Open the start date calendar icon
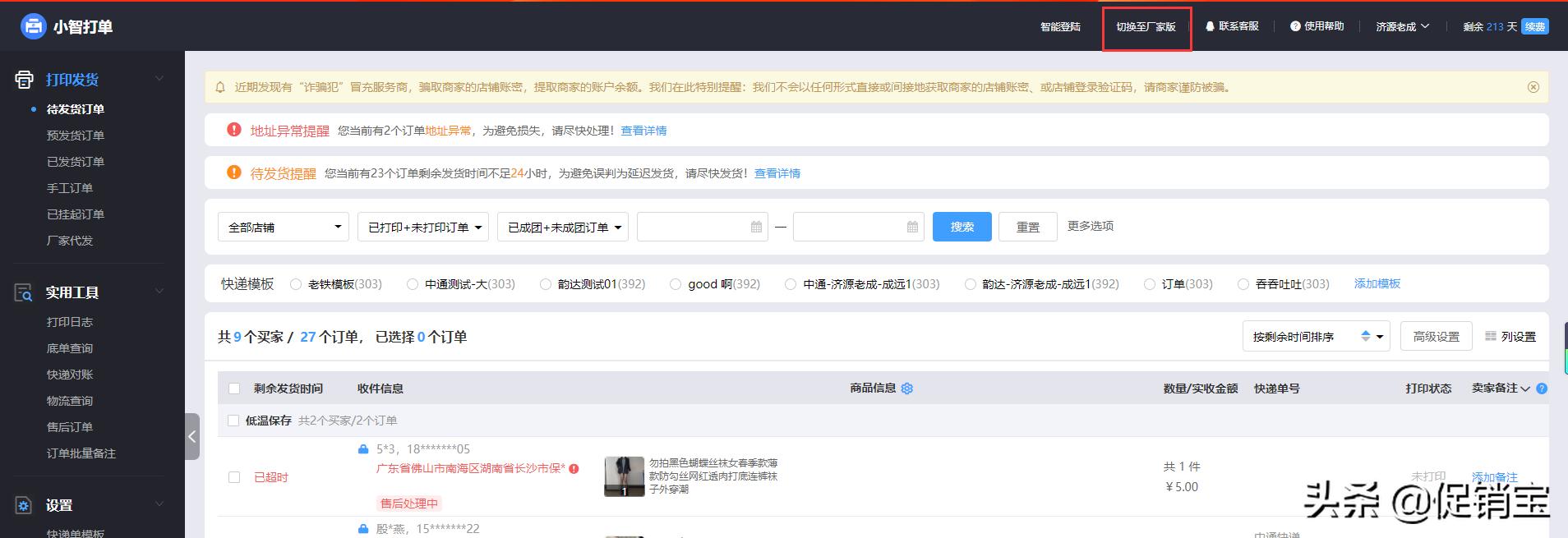 point(756,227)
